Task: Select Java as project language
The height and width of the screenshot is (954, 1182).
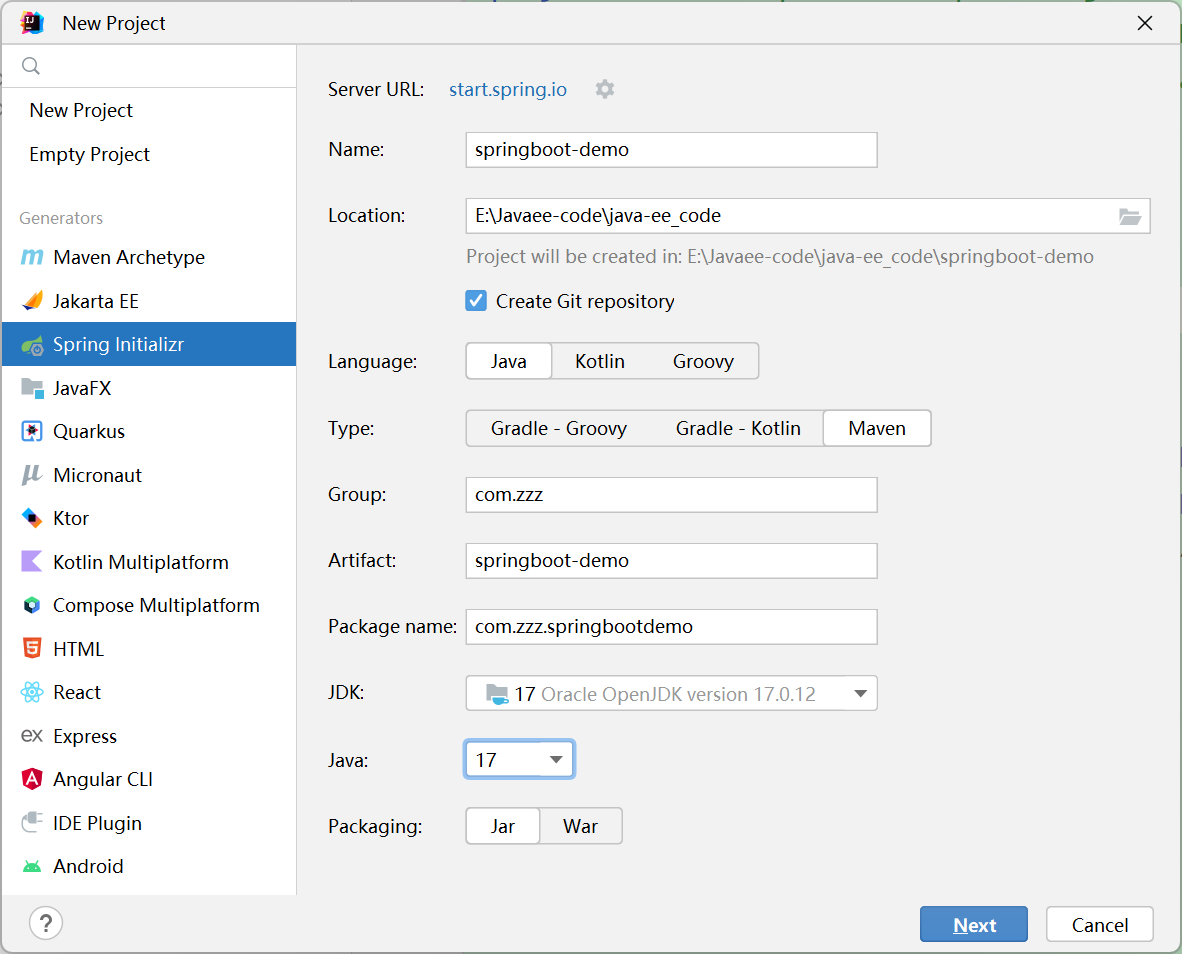Action: tap(509, 362)
